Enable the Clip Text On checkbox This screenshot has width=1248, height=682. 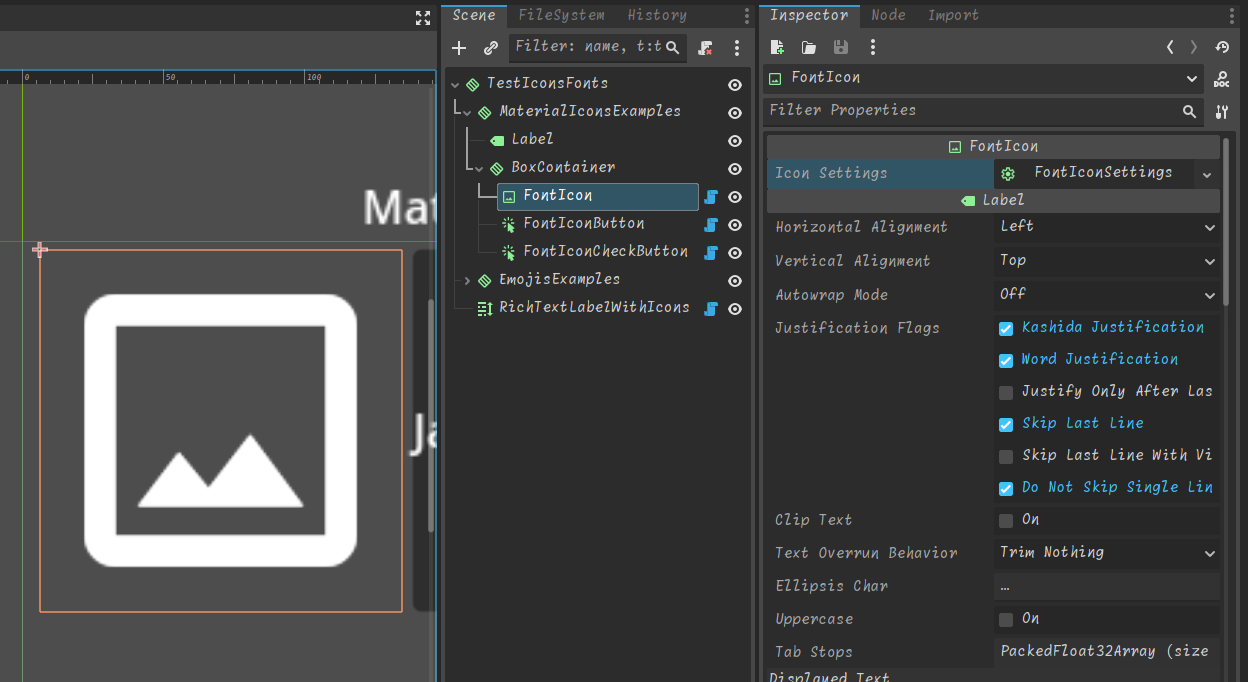pyautogui.click(x=1006, y=521)
